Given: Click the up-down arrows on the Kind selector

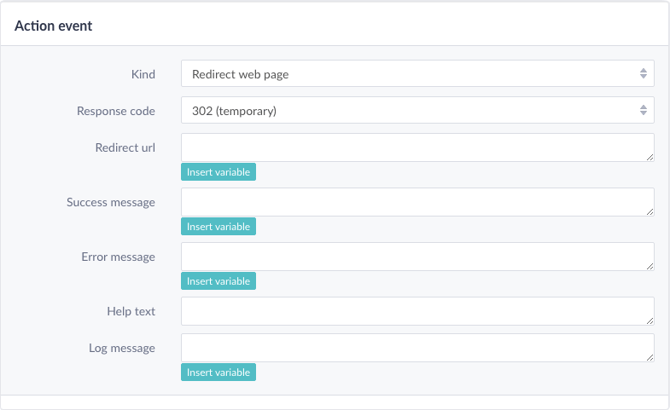Looking at the screenshot, I should pos(643,73).
